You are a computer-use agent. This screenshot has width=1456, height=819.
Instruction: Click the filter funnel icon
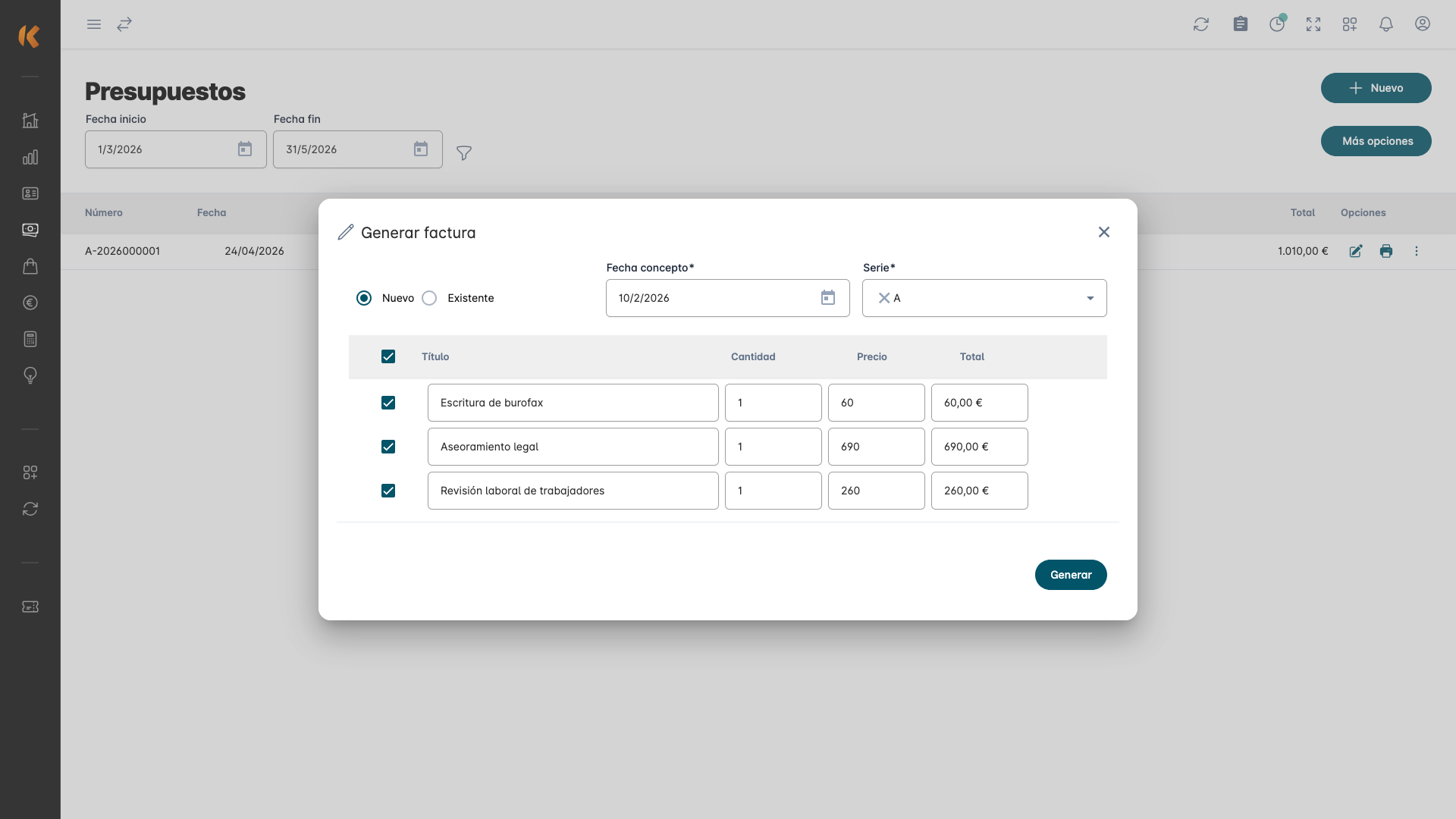click(x=464, y=153)
